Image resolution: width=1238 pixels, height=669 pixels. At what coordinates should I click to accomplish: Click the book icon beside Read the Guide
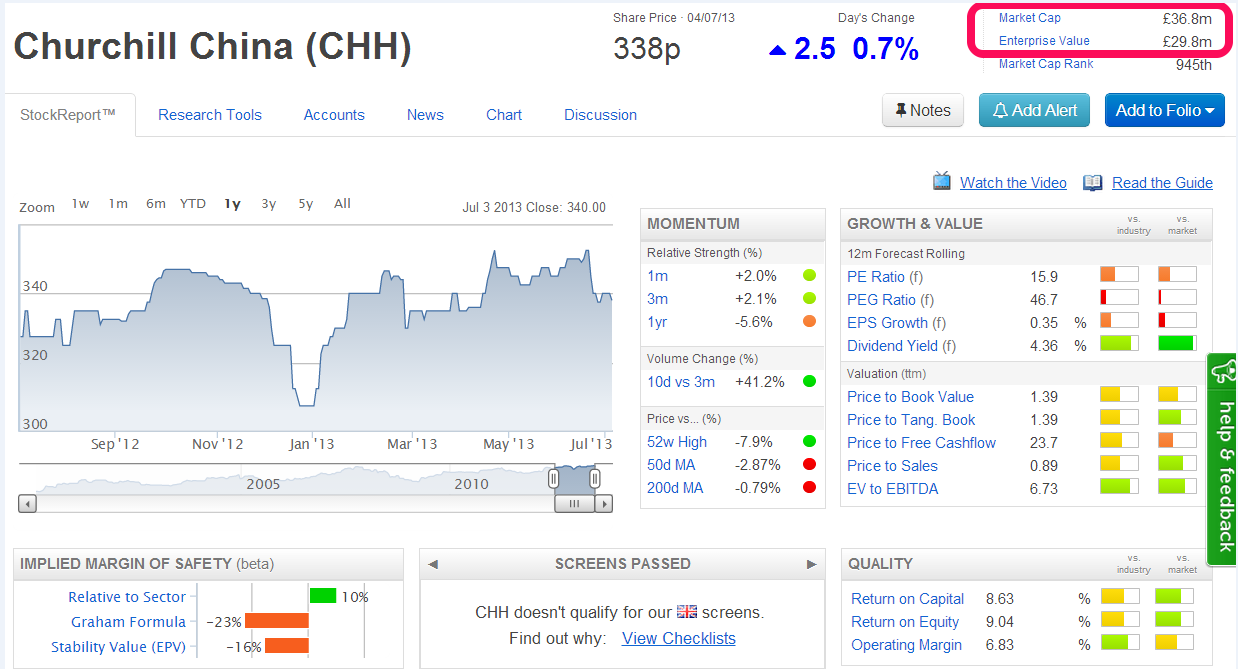tap(1093, 183)
